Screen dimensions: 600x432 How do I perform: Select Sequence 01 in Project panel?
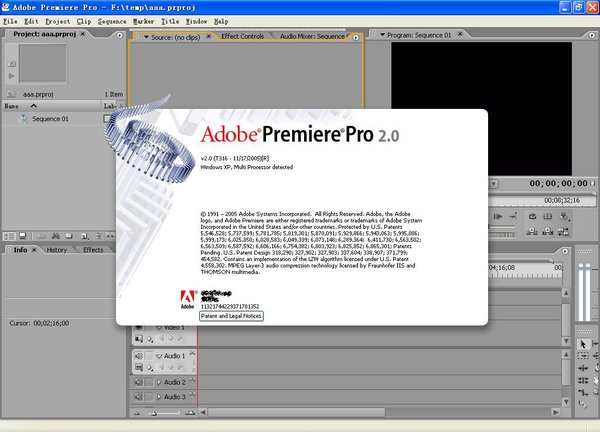[x=50, y=119]
